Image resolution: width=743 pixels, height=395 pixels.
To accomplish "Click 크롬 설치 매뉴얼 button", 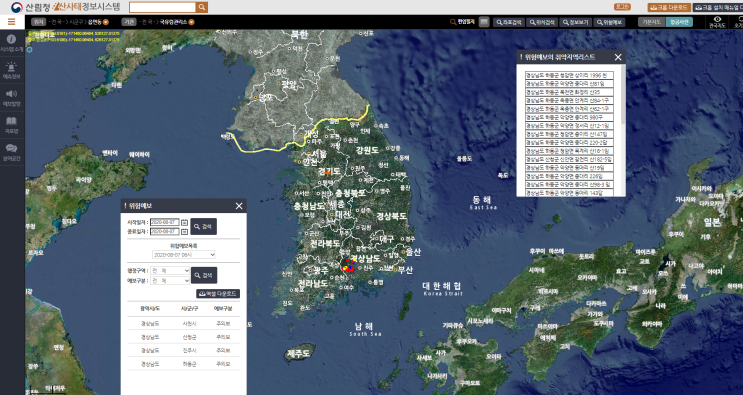I will (x=718, y=7).
